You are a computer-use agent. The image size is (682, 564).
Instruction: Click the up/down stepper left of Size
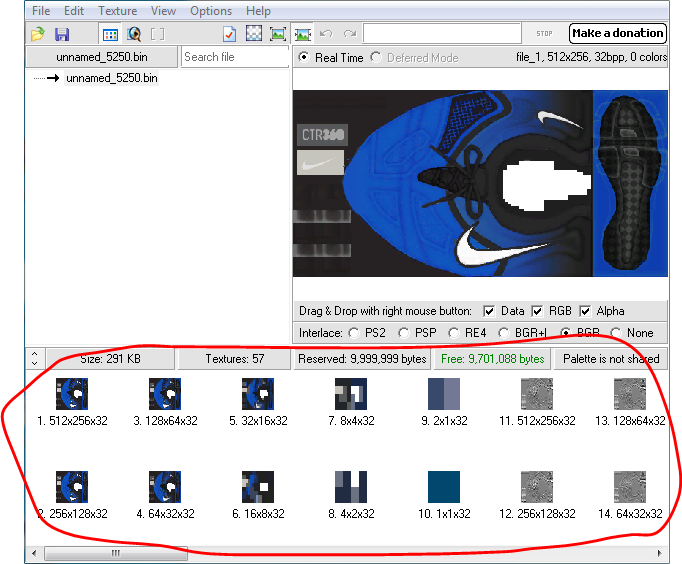(x=34, y=358)
